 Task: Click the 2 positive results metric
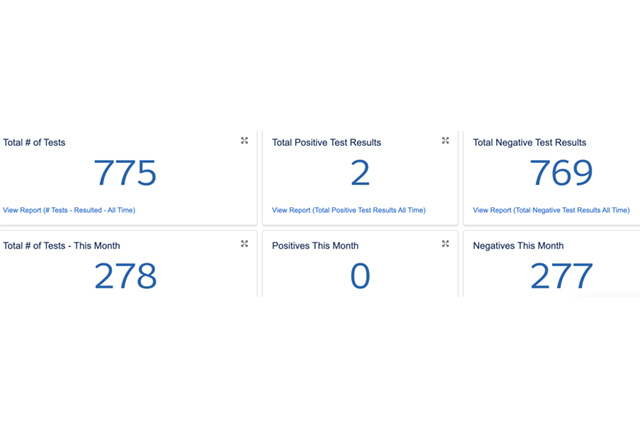tap(360, 174)
